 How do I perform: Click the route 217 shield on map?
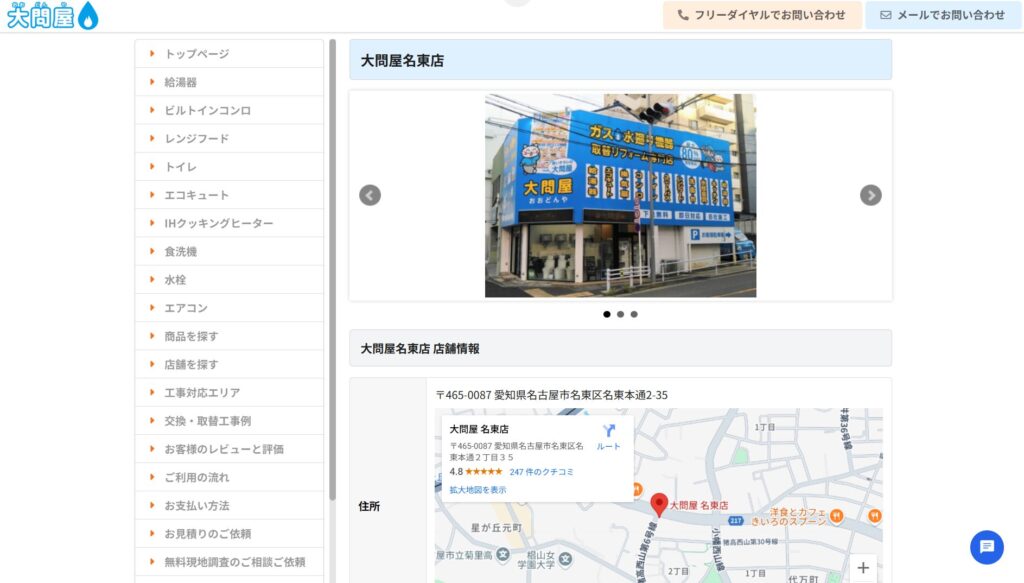click(736, 520)
